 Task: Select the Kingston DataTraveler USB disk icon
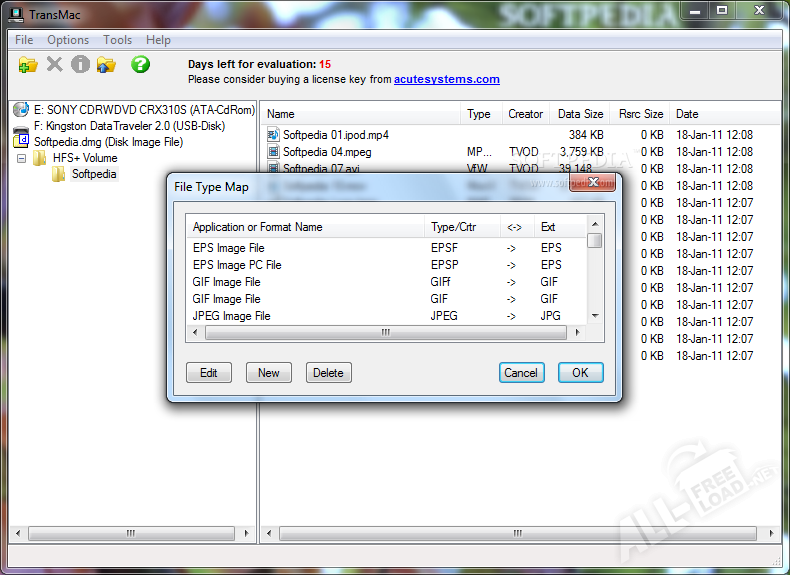(x=21, y=127)
